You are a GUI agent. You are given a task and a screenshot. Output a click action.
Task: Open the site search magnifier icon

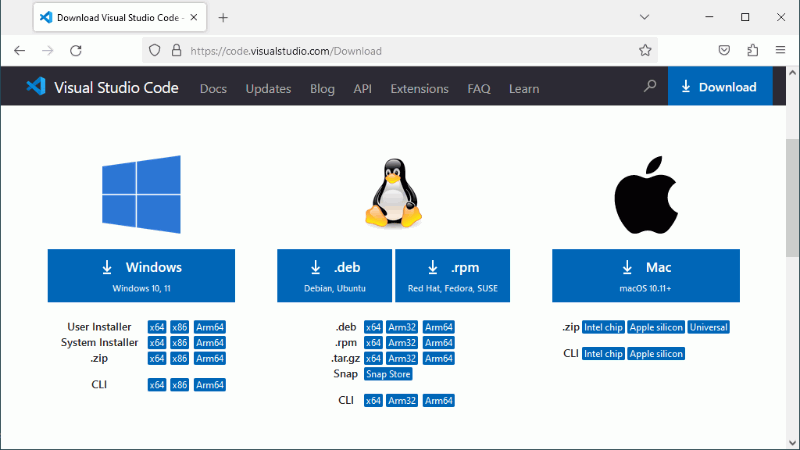tap(649, 86)
